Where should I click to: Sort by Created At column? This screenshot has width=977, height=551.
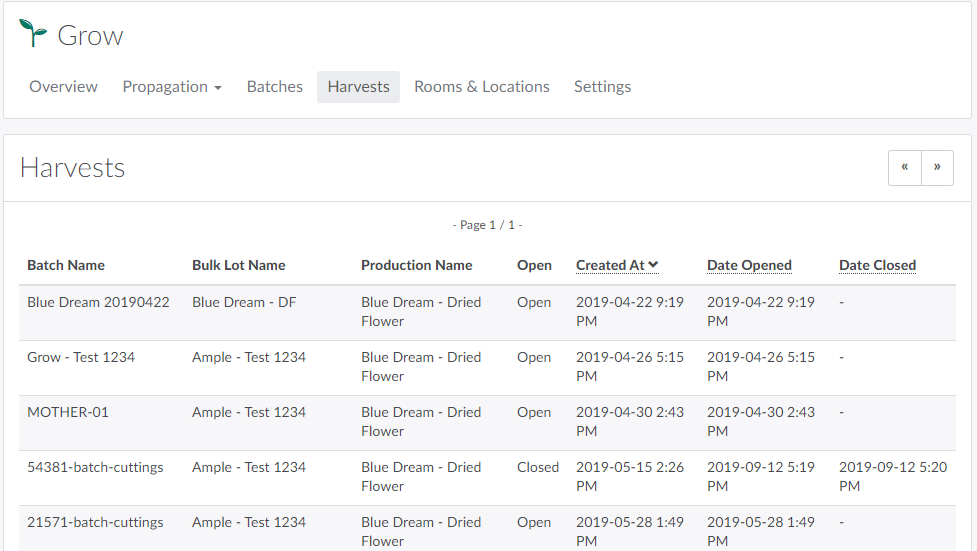(x=610, y=265)
